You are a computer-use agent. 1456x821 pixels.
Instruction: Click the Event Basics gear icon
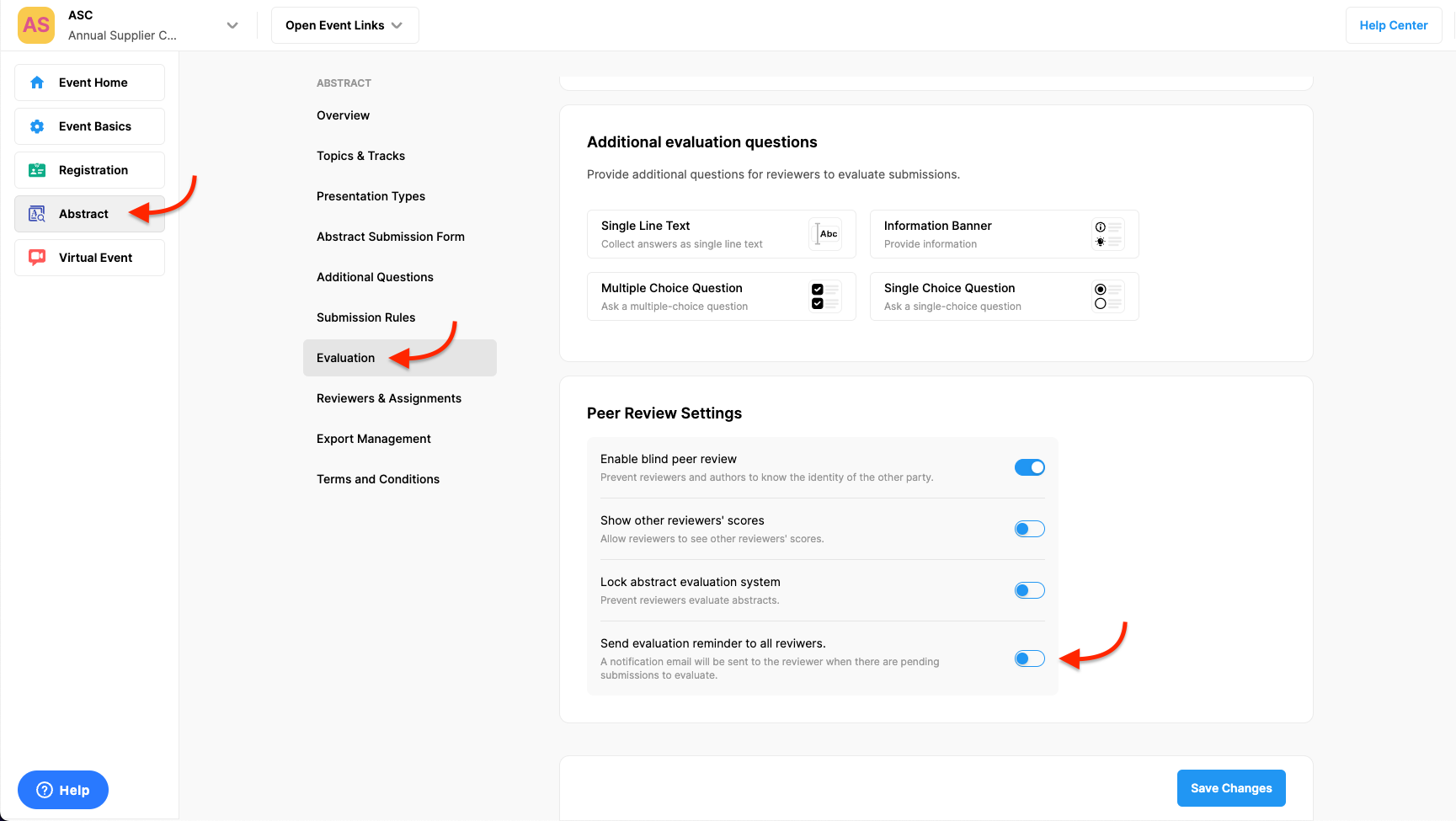tap(37, 126)
